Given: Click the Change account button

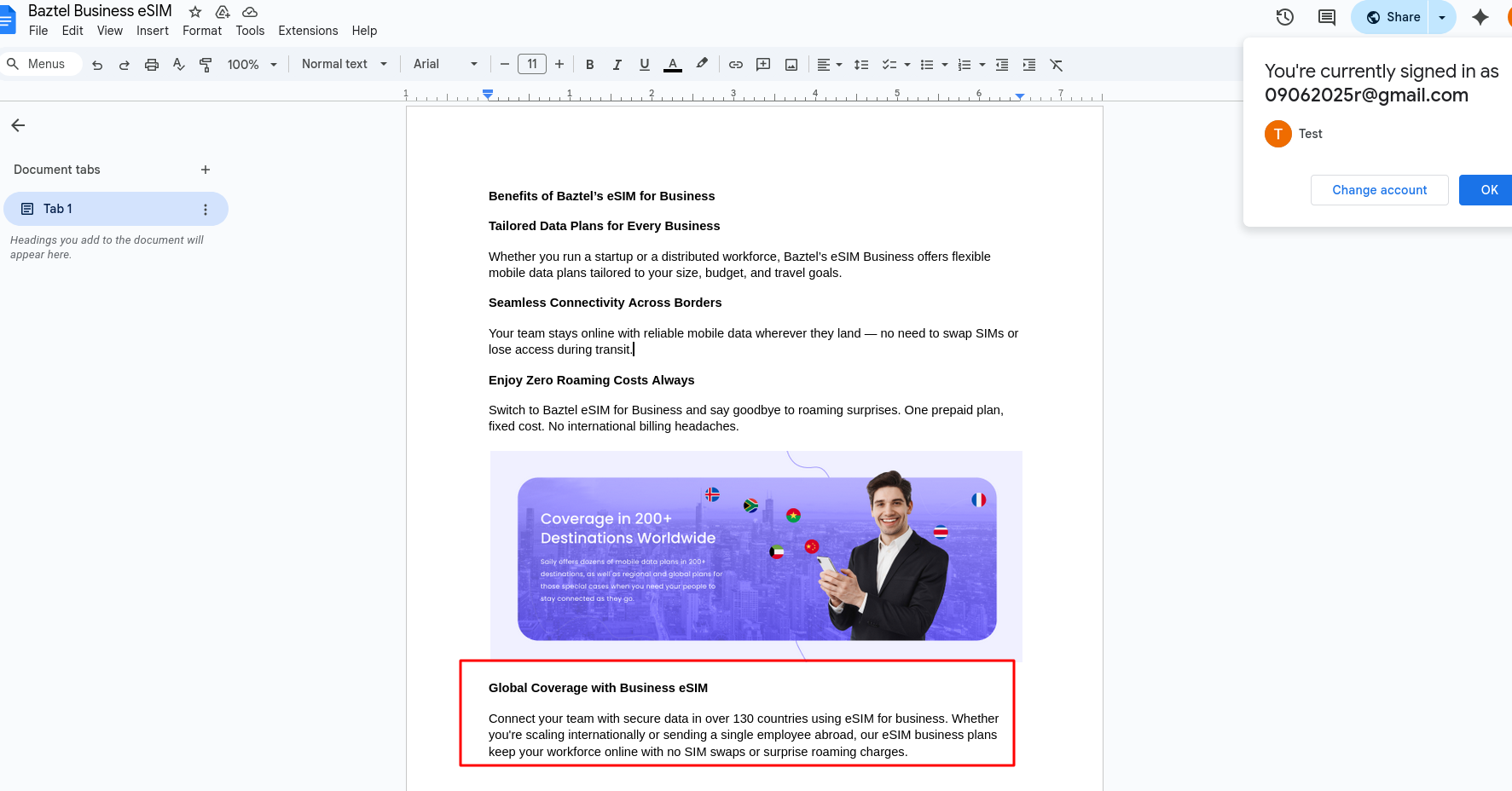Looking at the screenshot, I should click(x=1379, y=190).
